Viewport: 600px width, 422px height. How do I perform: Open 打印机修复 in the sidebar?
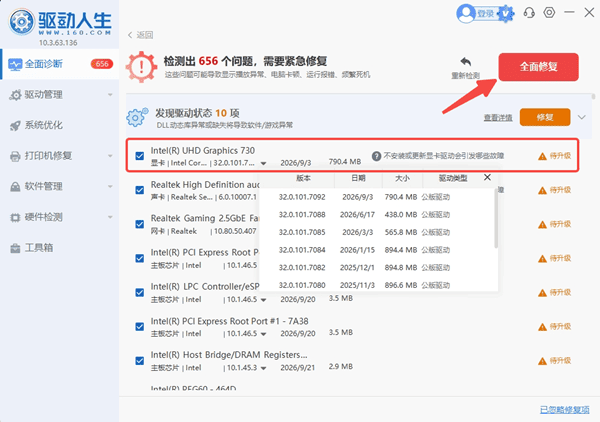click(x=60, y=156)
